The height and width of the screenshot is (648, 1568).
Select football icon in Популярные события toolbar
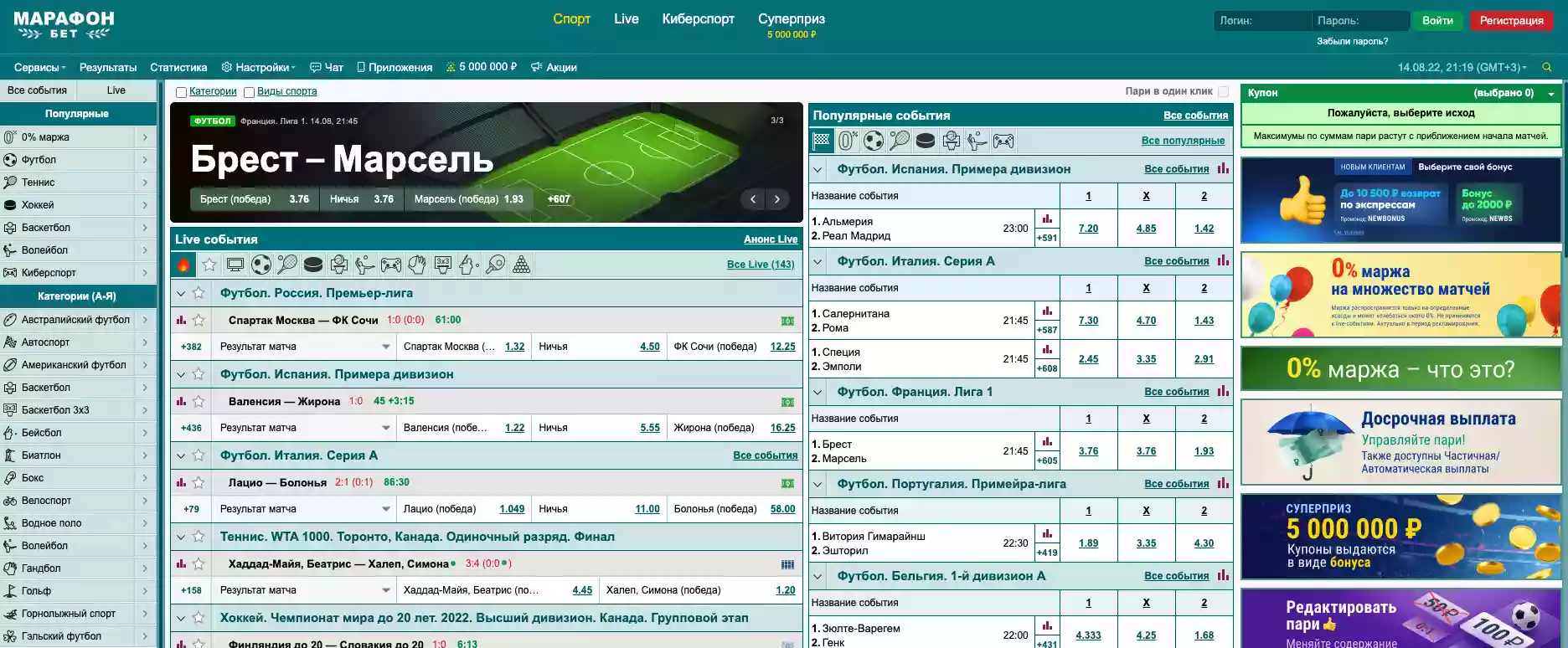874,141
